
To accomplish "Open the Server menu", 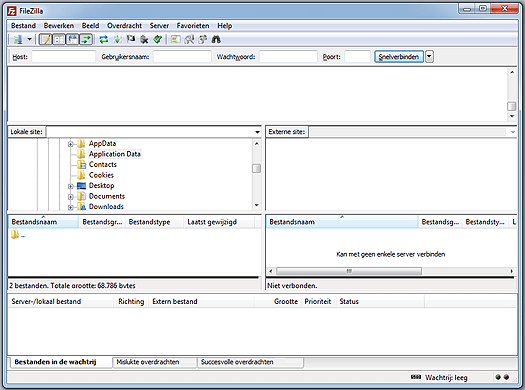I will 159,26.
